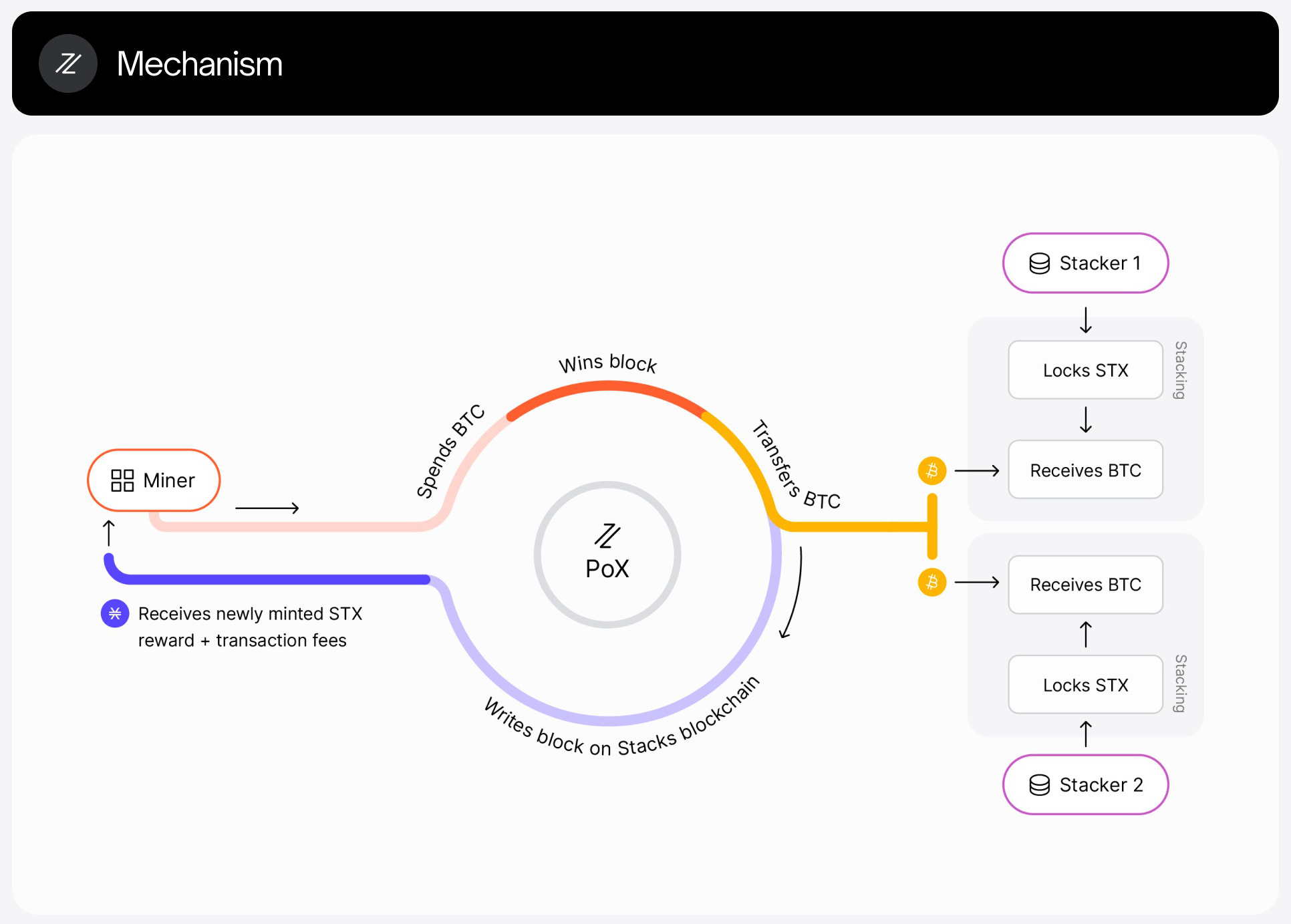The width and height of the screenshot is (1291, 924).
Task: Click the Wins block label
Action: coord(607,363)
